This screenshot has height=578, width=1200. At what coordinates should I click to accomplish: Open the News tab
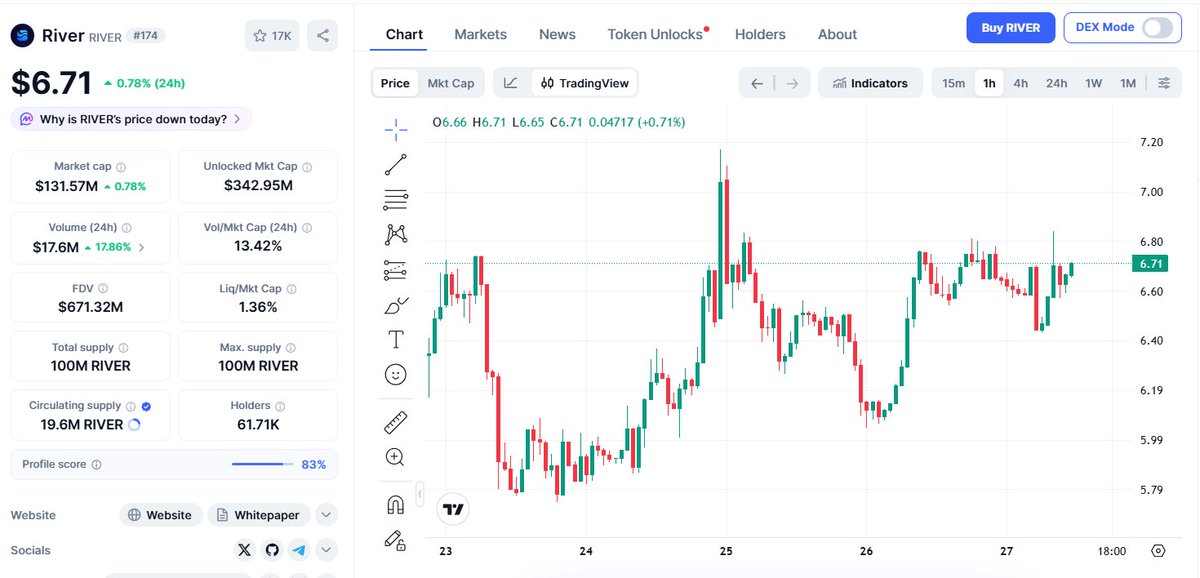557,34
